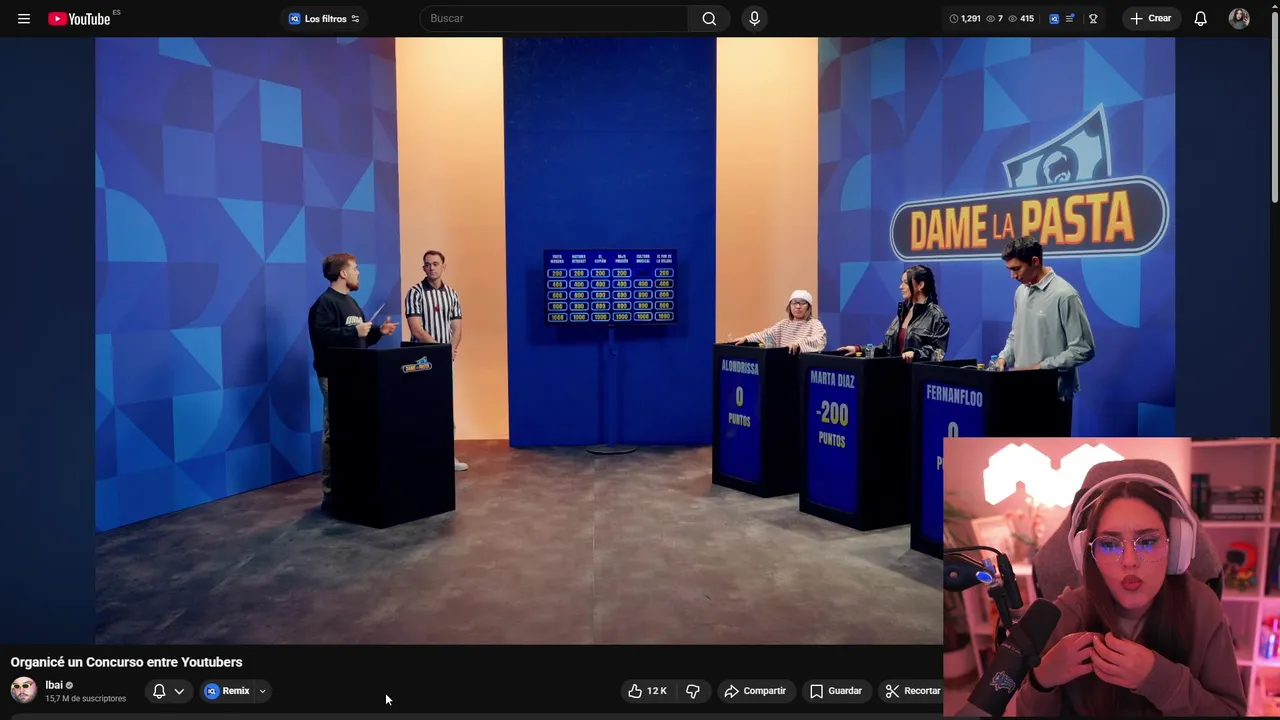Share the video with Compartir

pyautogui.click(x=755, y=691)
